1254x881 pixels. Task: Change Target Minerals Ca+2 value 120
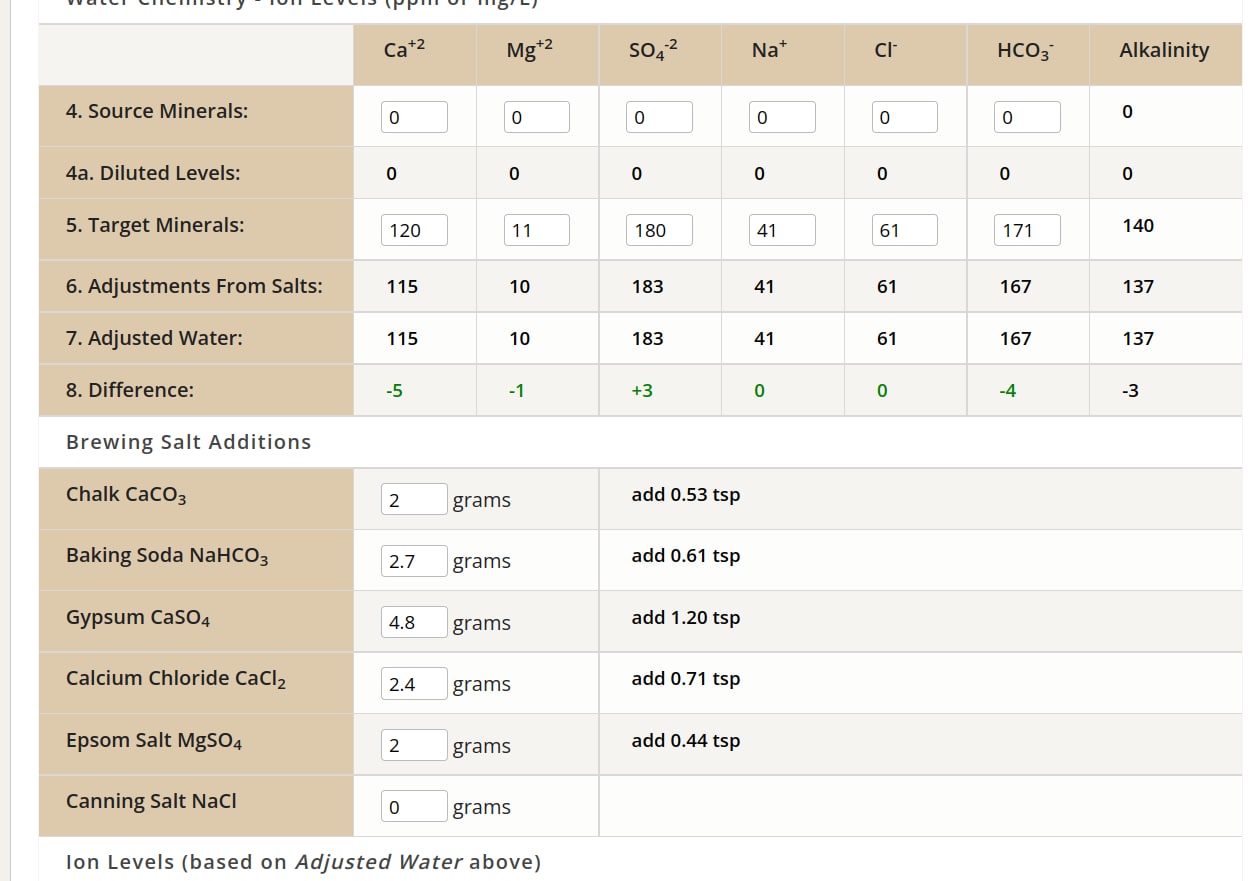click(414, 230)
